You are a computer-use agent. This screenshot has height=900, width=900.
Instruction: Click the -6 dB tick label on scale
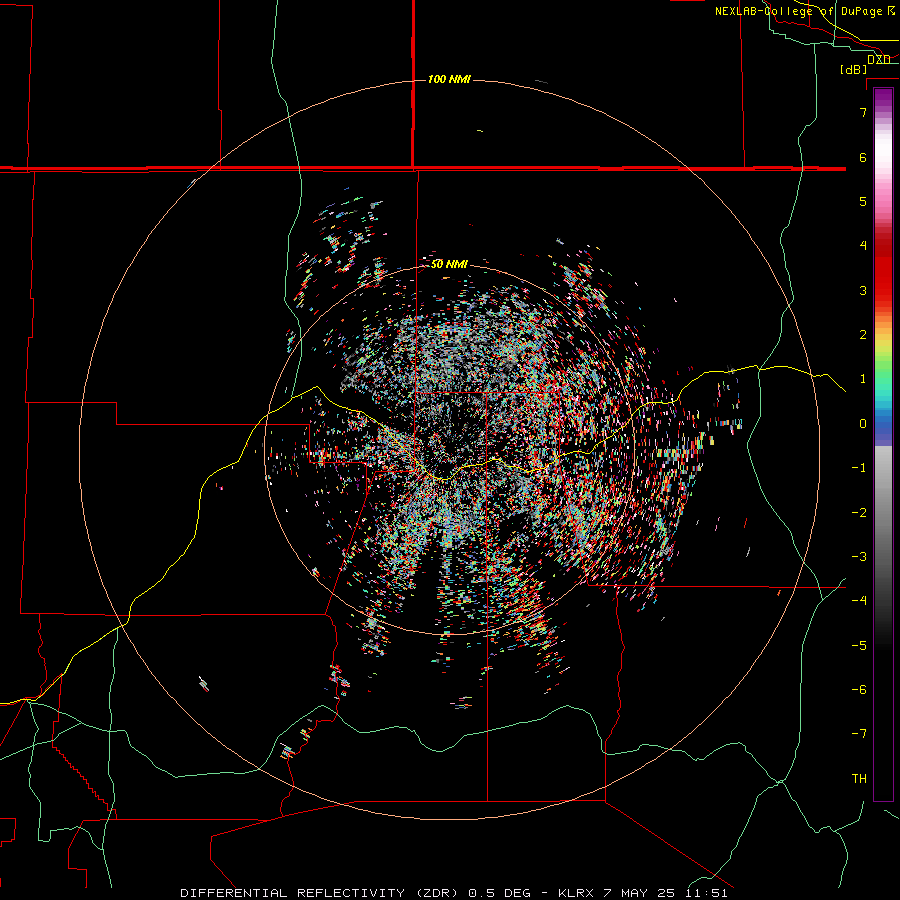(859, 690)
